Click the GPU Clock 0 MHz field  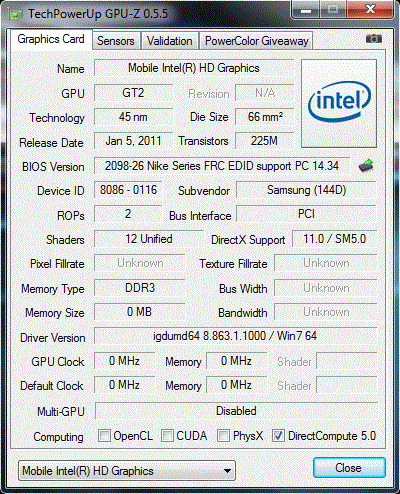point(125,361)
